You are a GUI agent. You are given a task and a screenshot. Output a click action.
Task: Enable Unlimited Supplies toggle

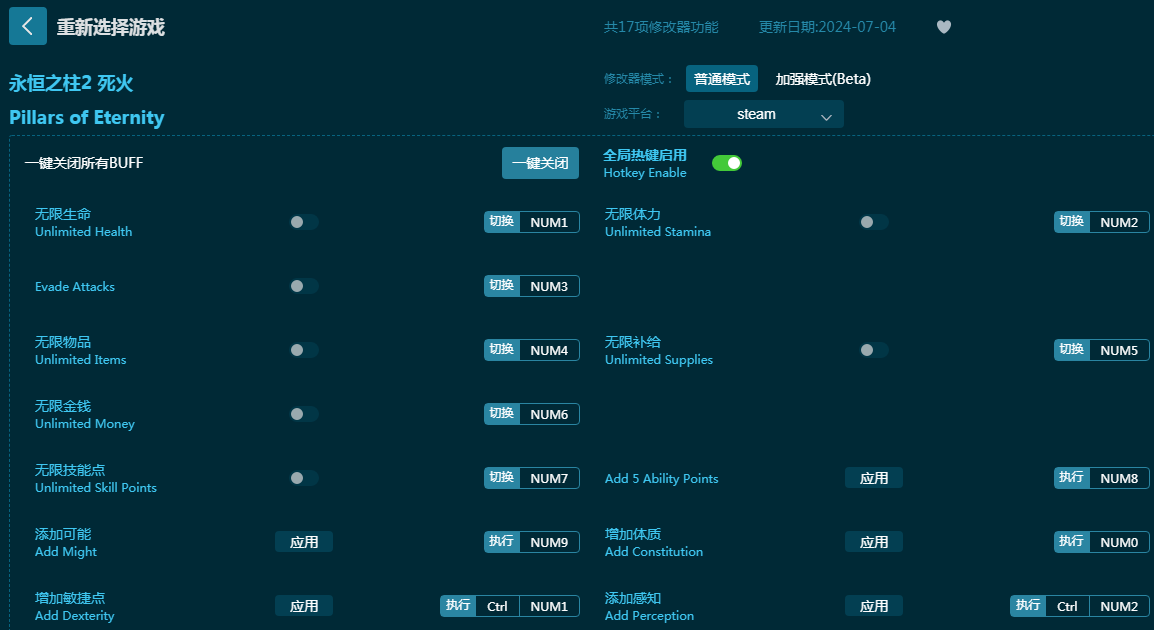874,350
